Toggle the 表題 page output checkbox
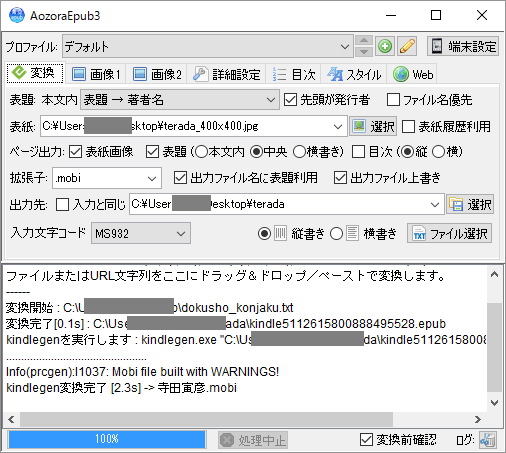Viewport: 506px width, 453px height. [x=152, y=152]
